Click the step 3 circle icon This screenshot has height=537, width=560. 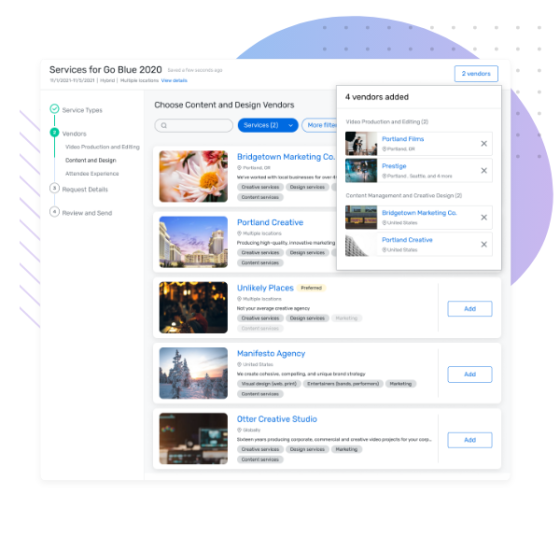[x=54, y=188]
